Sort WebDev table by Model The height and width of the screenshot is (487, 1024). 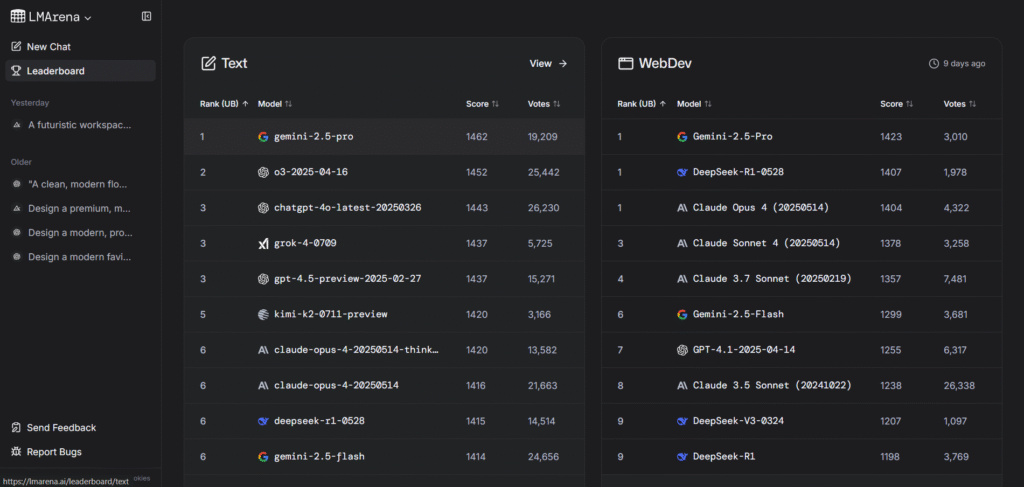[x=694, y=104]
